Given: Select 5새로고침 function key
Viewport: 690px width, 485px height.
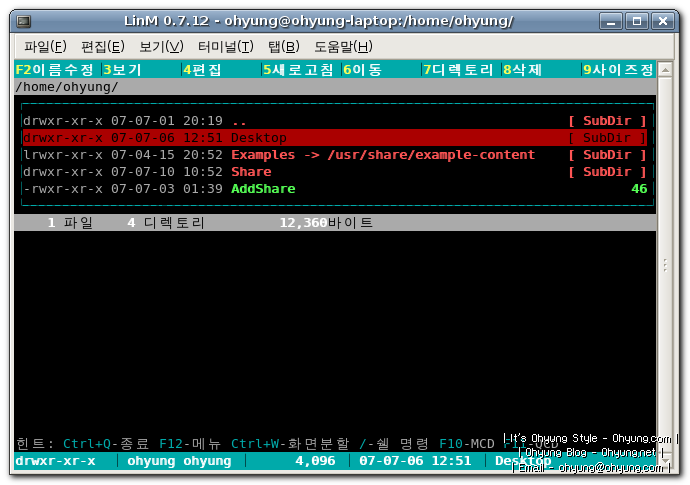Looking at the screenshot, I should tap(298, 70).
